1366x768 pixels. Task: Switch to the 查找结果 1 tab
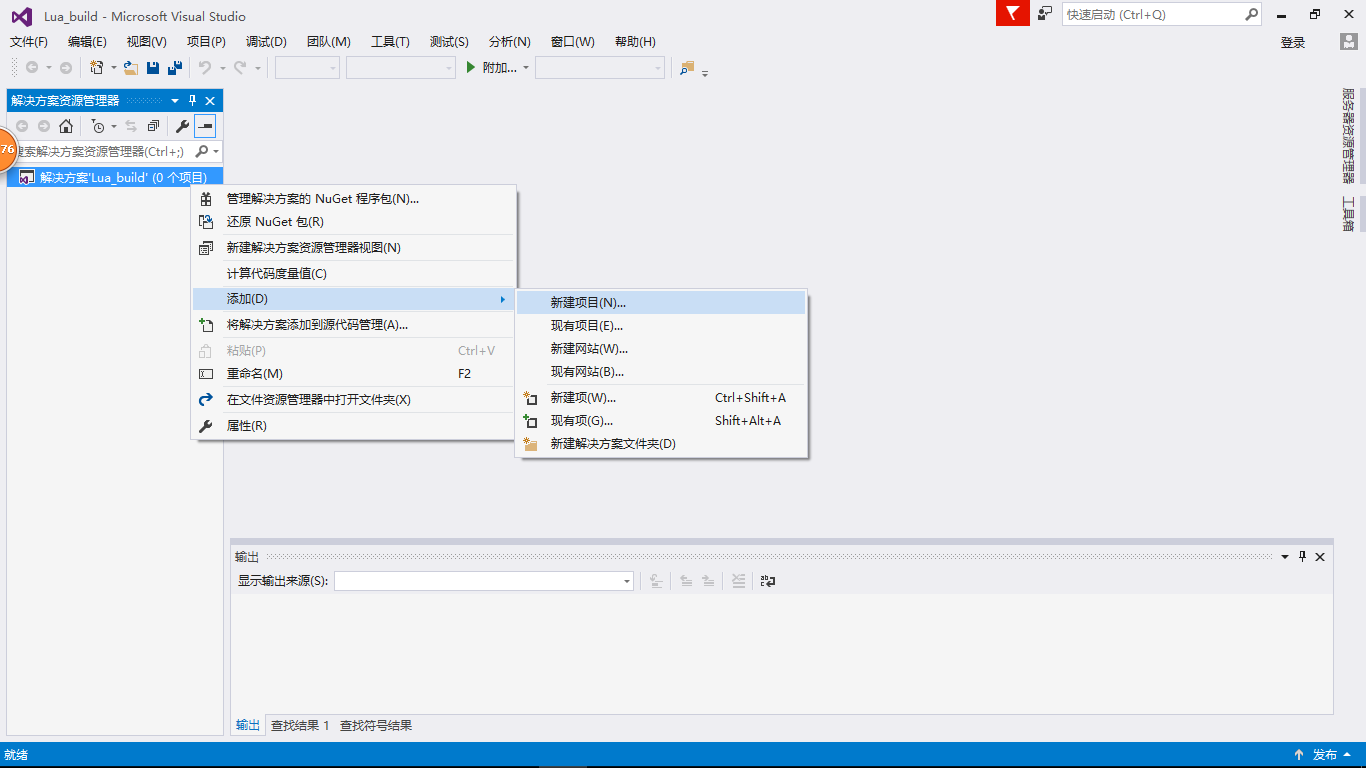pos(300,725)
